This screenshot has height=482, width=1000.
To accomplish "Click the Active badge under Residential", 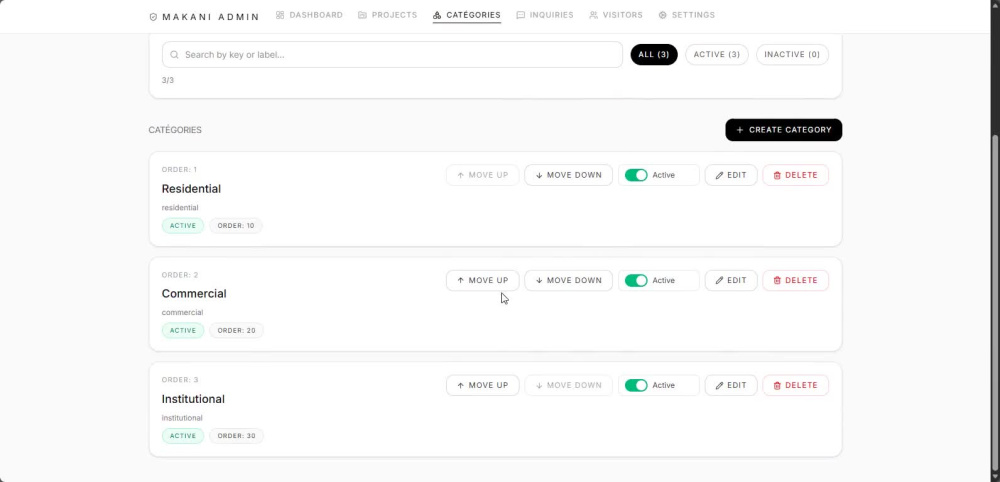I will [x=183, y=226].
